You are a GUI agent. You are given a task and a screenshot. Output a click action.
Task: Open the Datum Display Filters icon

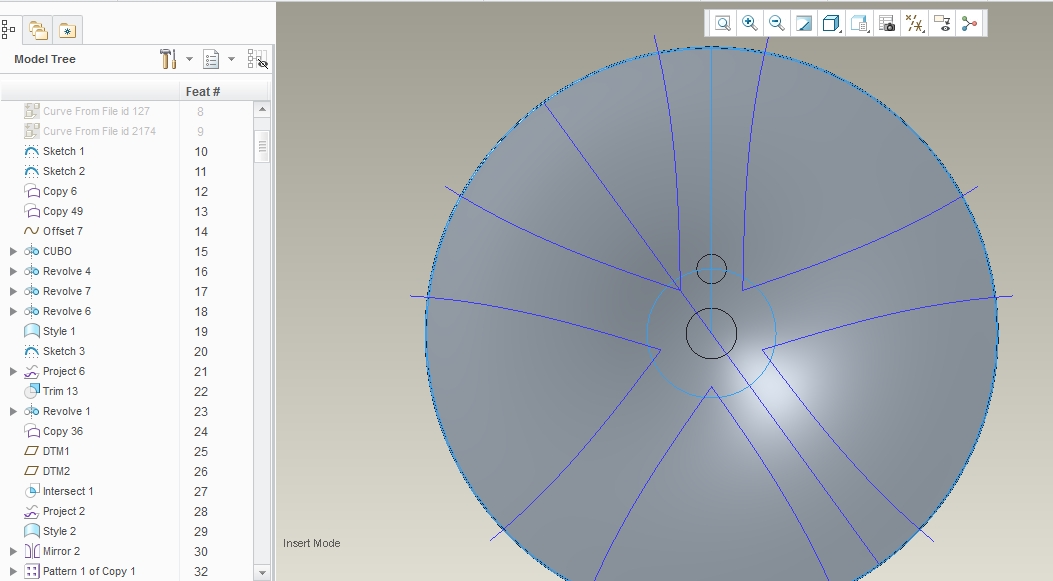click(914, 24)
